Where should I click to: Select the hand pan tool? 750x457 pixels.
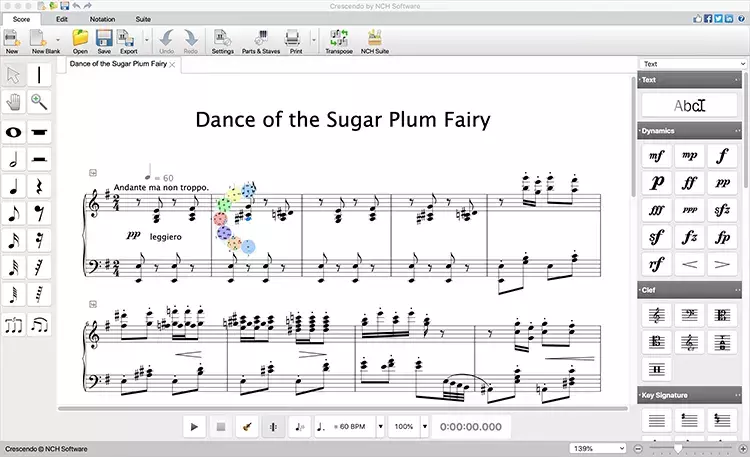[14, 101]
